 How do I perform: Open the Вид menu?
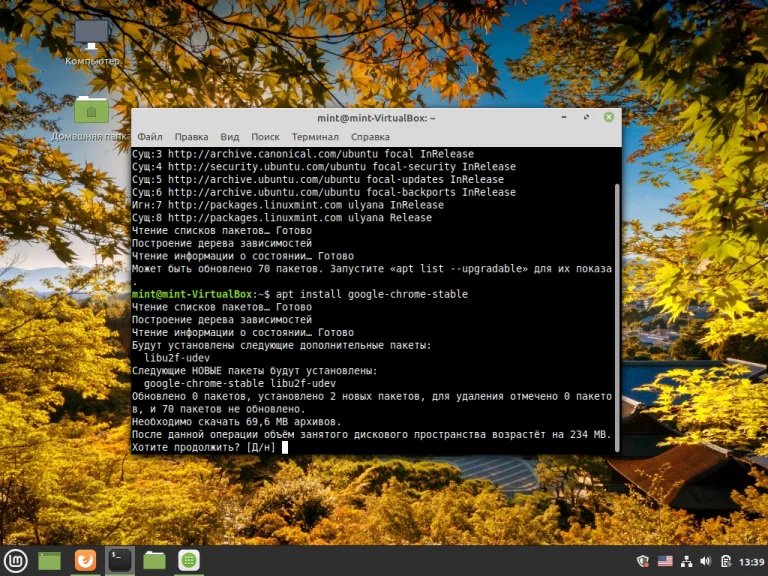coord(230,136)
